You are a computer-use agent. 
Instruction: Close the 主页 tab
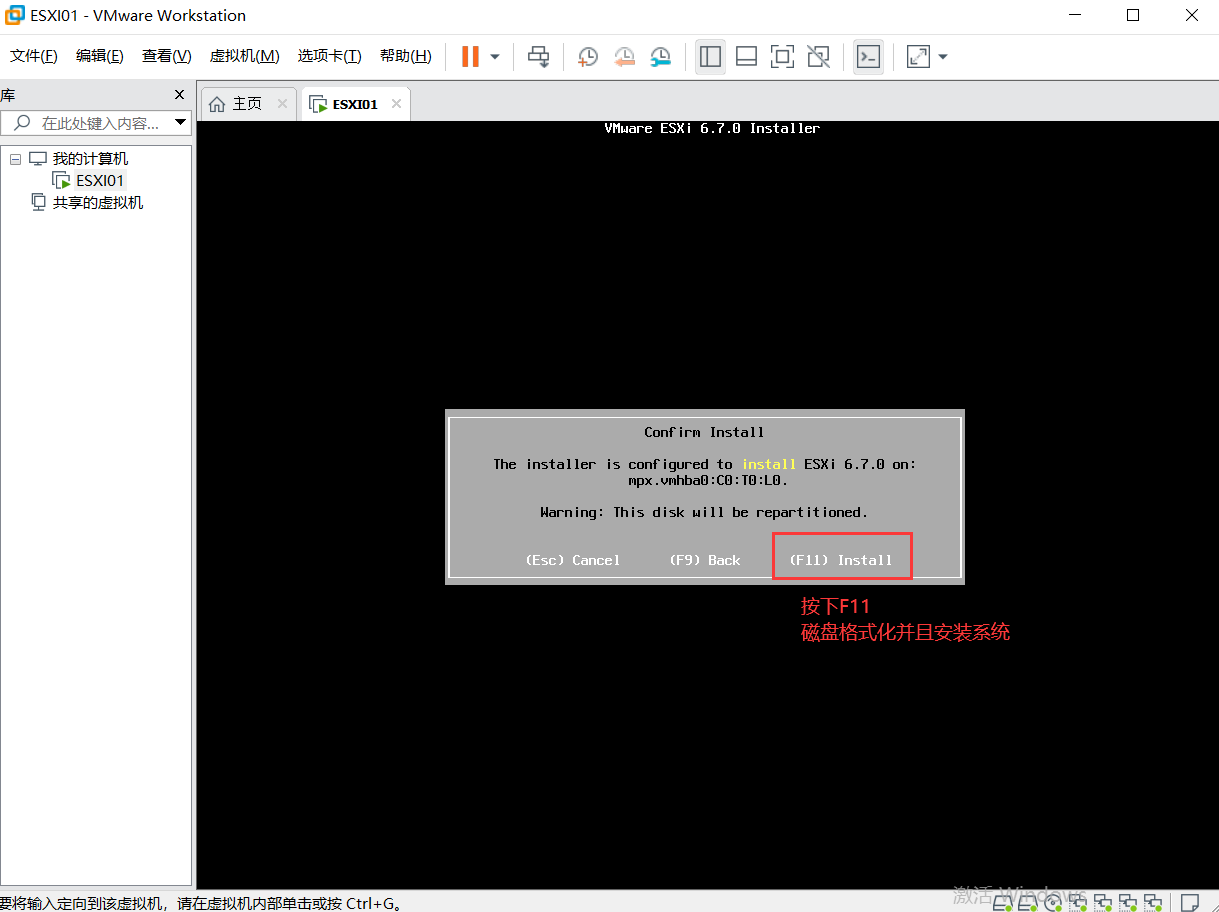point(282,103)
